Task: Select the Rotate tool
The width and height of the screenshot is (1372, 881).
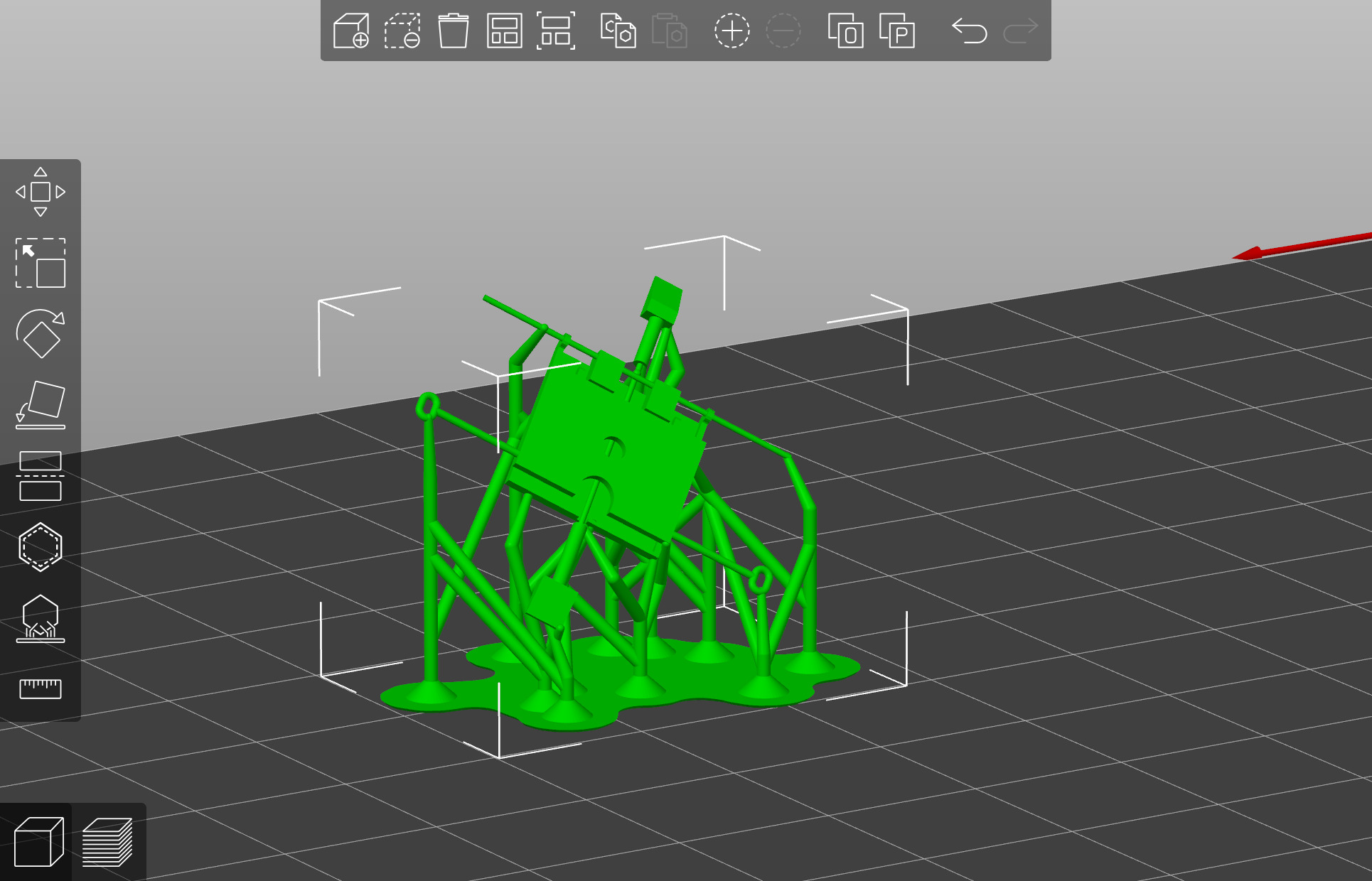Action: [x=41, y=334]
